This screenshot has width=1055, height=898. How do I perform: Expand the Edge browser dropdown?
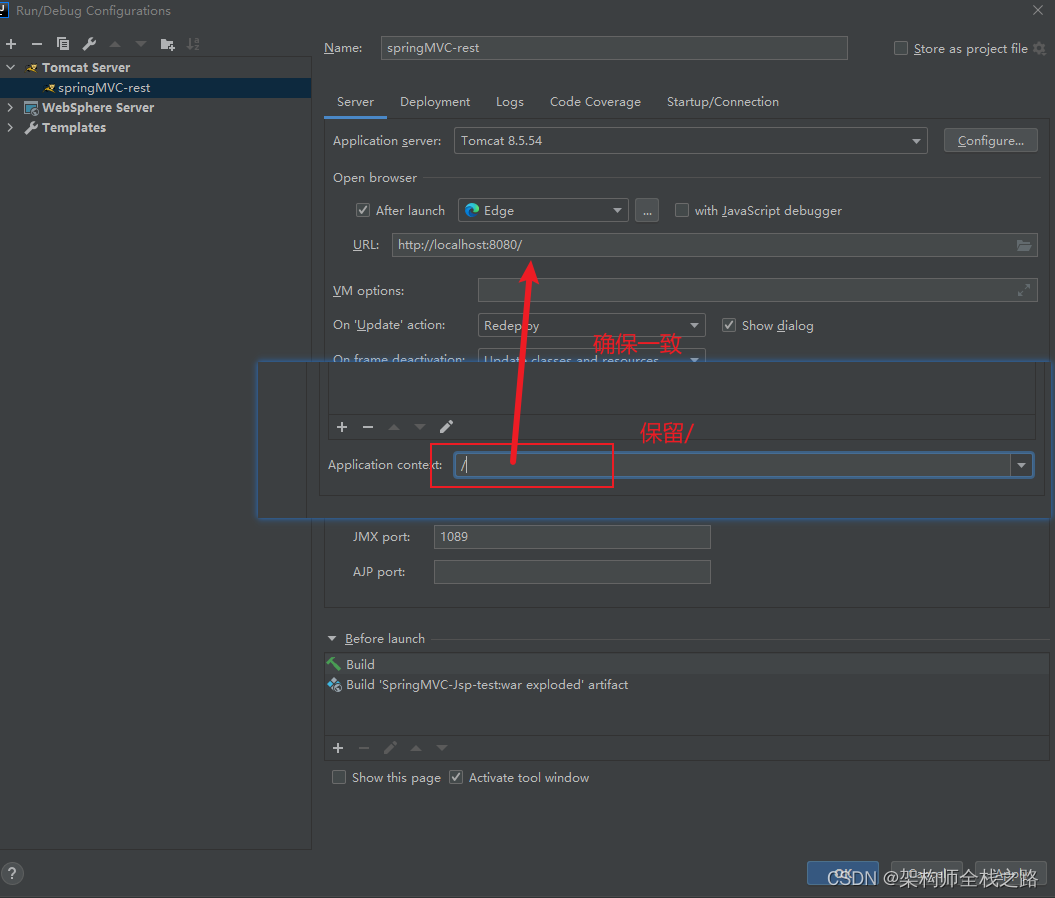click(x=543, y=211)
